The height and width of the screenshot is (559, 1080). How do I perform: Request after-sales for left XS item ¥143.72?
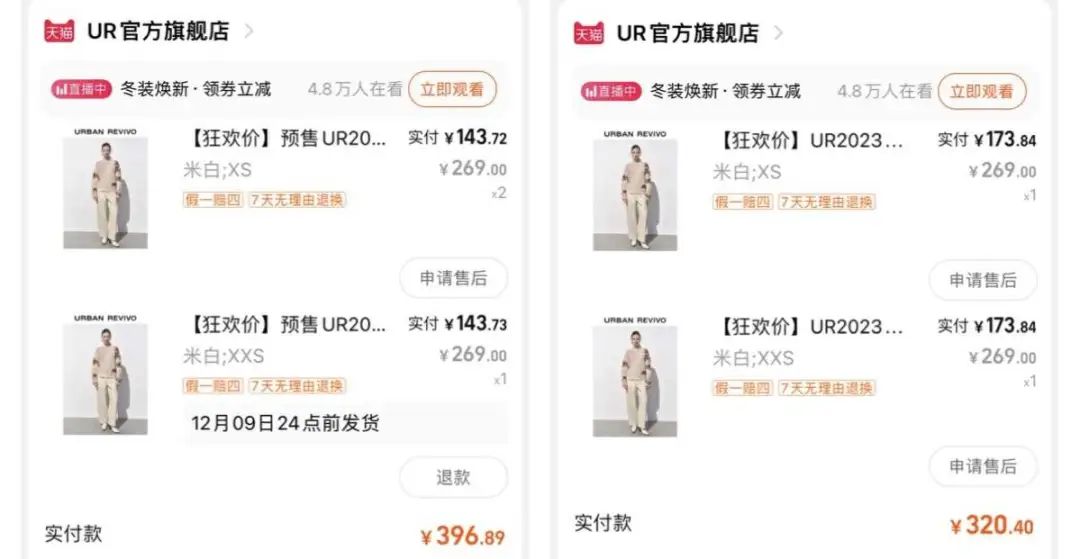coord(453,277)
